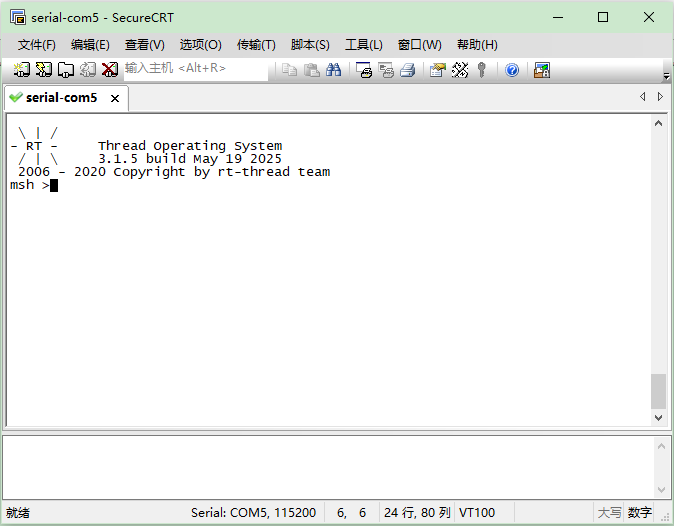674x526 pixels.
Task: Click '3.1.5 build May 19 2025' text
Action: pos(190,159)
